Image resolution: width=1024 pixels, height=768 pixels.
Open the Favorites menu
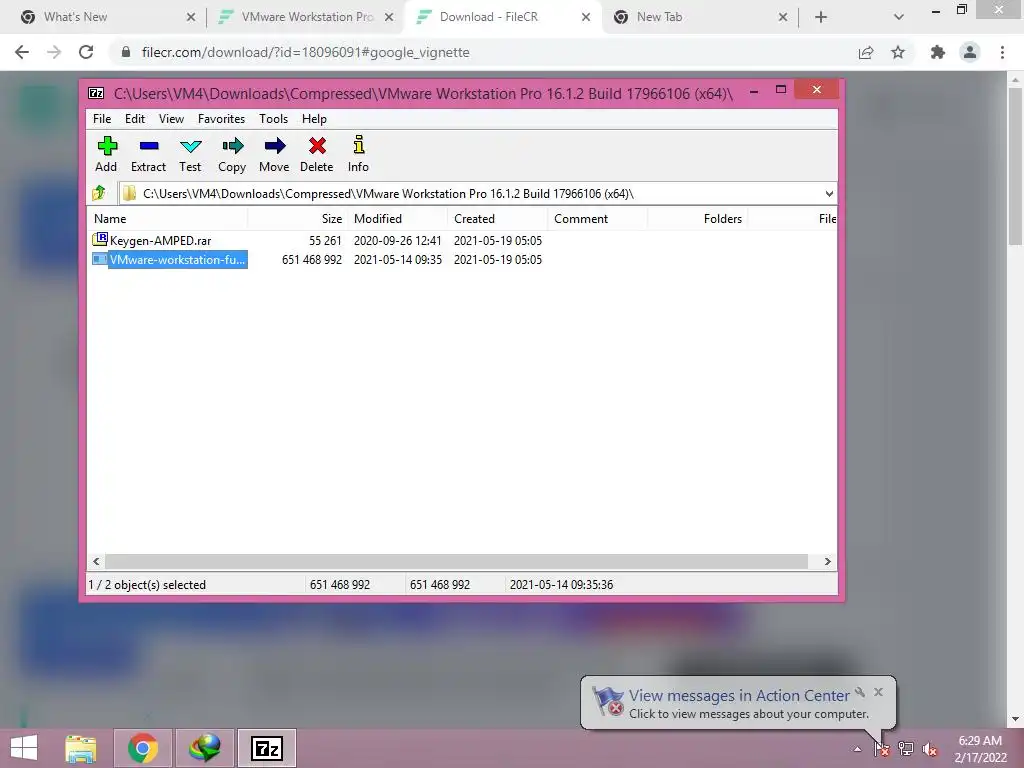pos(221,119)
